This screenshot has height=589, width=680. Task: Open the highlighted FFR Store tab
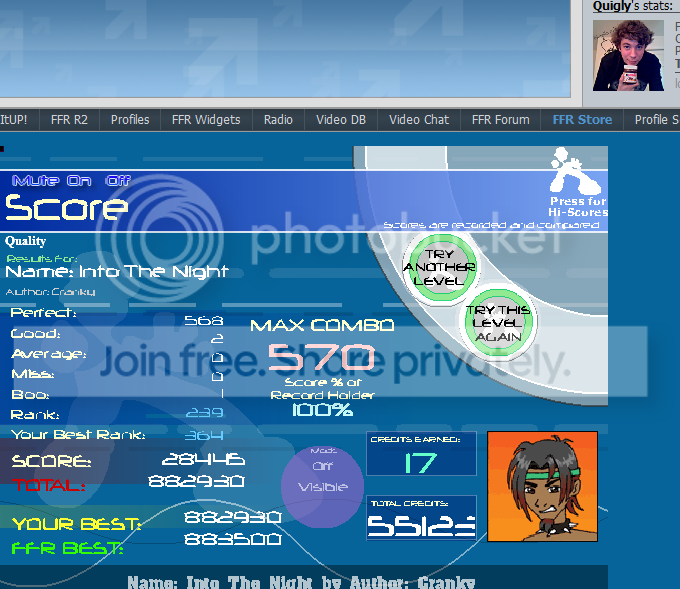(582, 119)
